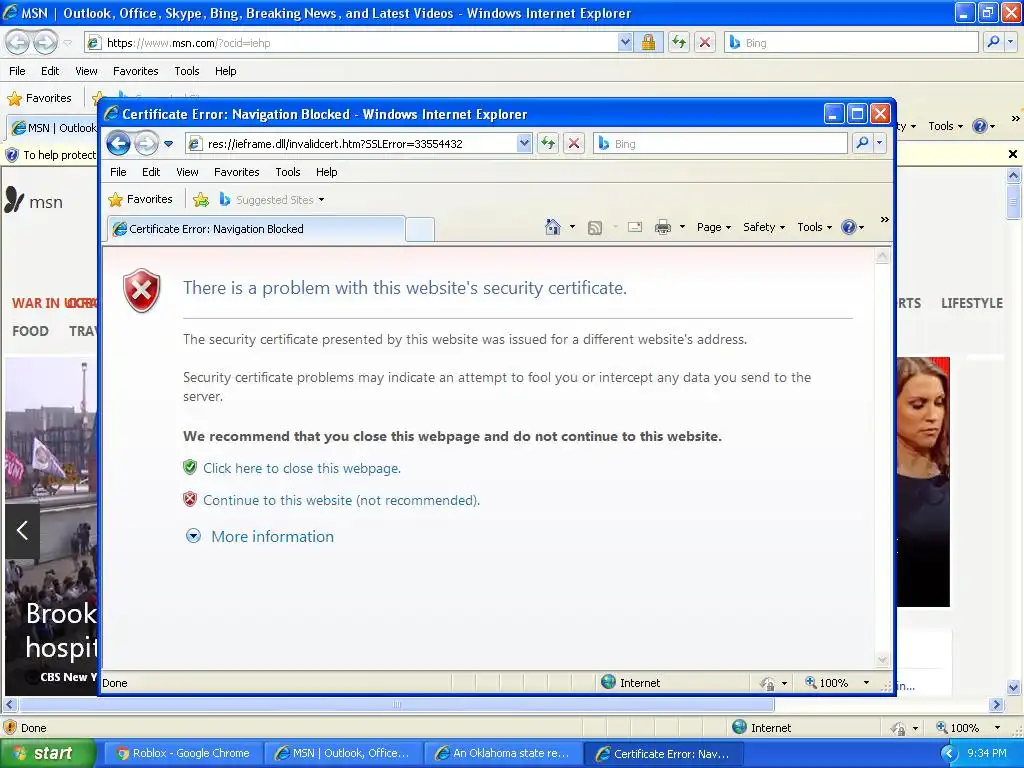Screen dimensions: 1024x768
Task: Click Forward arrow in MSN window
Action: (x=45, y=42)
